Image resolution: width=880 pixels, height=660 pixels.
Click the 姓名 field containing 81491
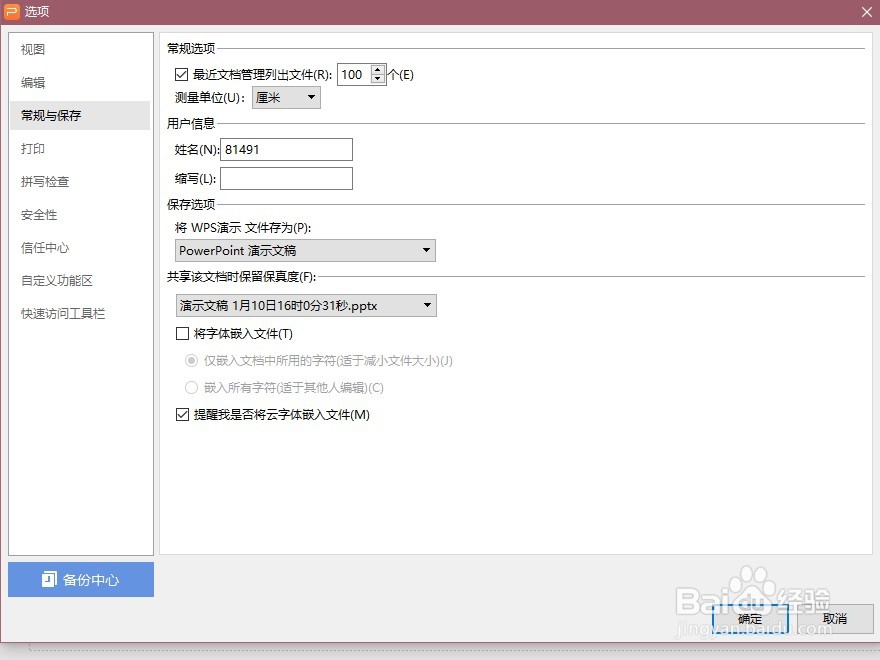coord(286,150)
